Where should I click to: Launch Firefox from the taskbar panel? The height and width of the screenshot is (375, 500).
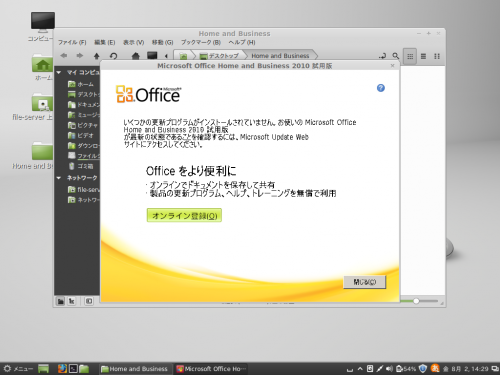[x=62, y=368]
